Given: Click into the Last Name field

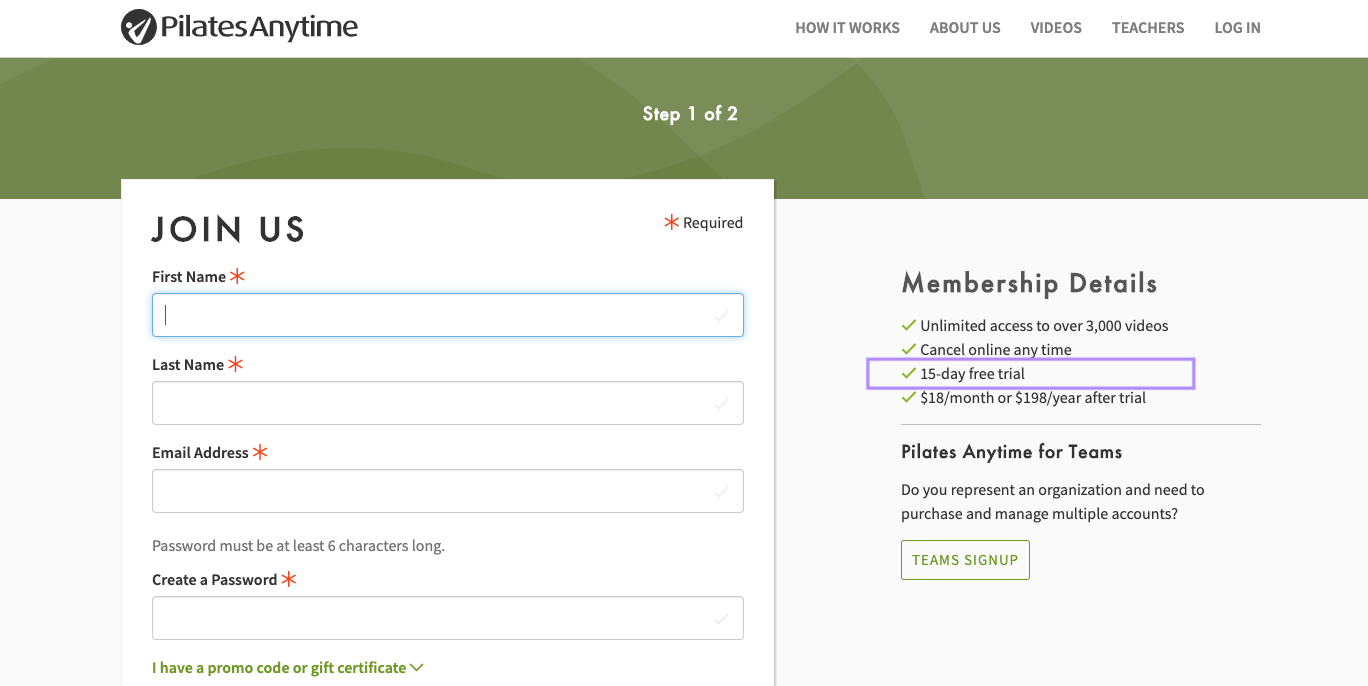Looking at the screenshot, I should (447, 403).
